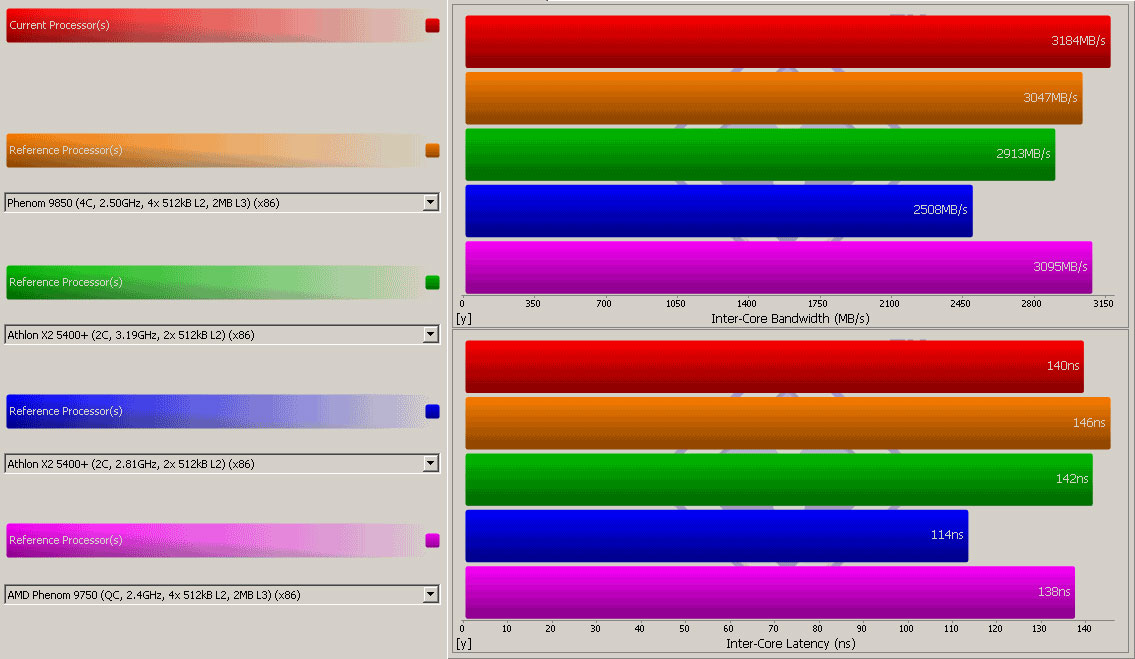
Task: Click the 140 tick on latency axis
Action: (1084, 629)
